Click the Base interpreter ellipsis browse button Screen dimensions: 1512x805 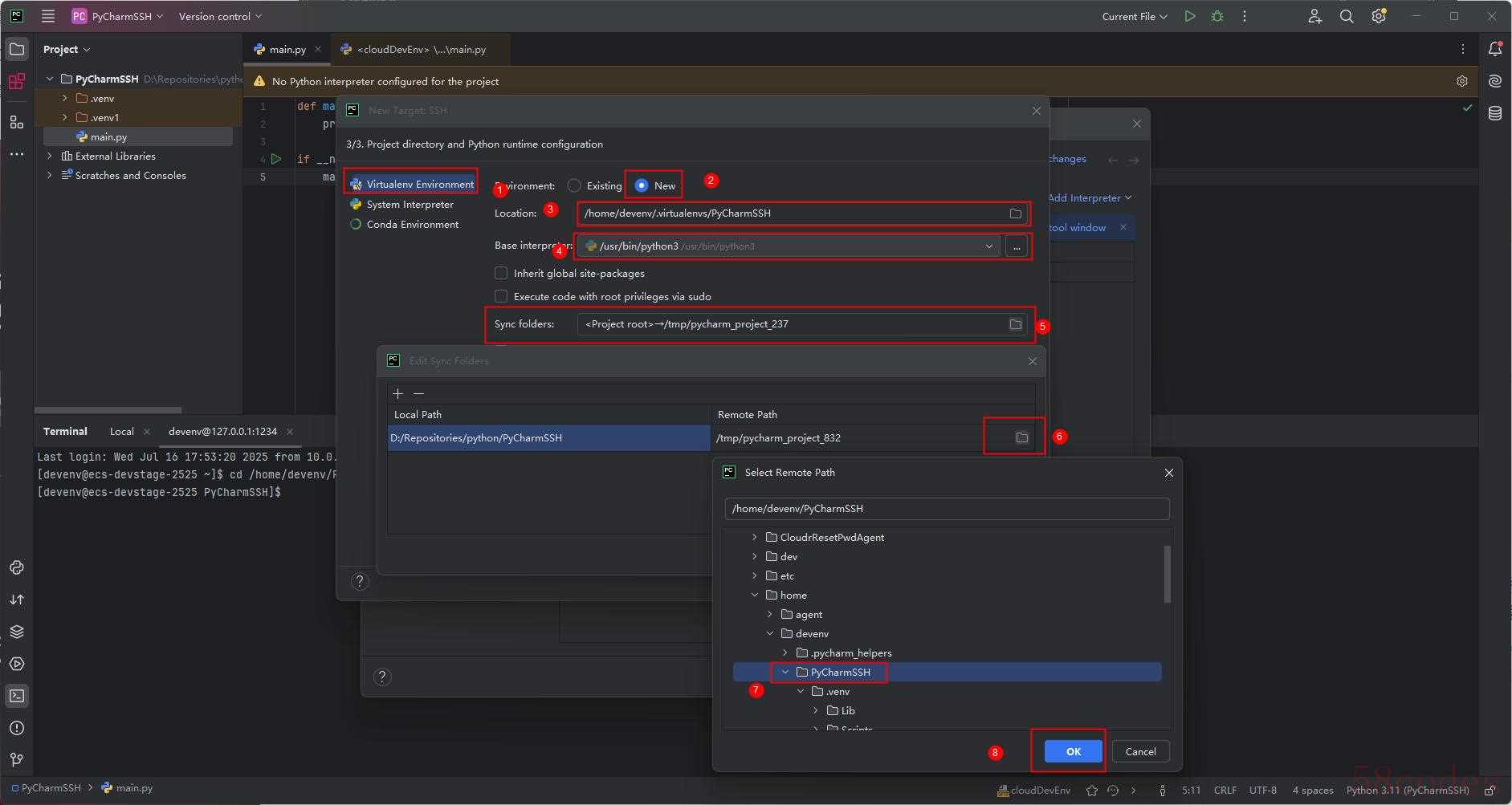point(1017,246)
